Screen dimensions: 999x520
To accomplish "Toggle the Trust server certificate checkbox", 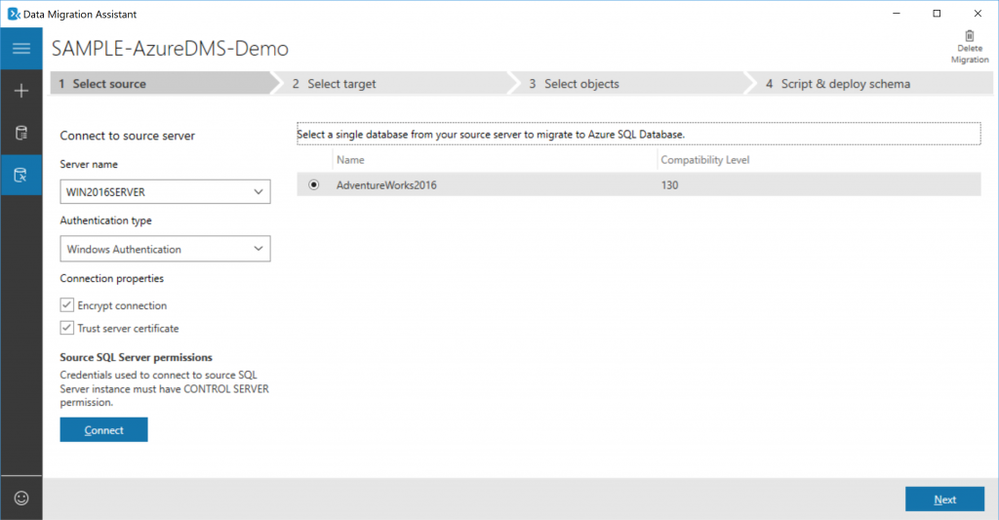I will click(x=67, y=328).
